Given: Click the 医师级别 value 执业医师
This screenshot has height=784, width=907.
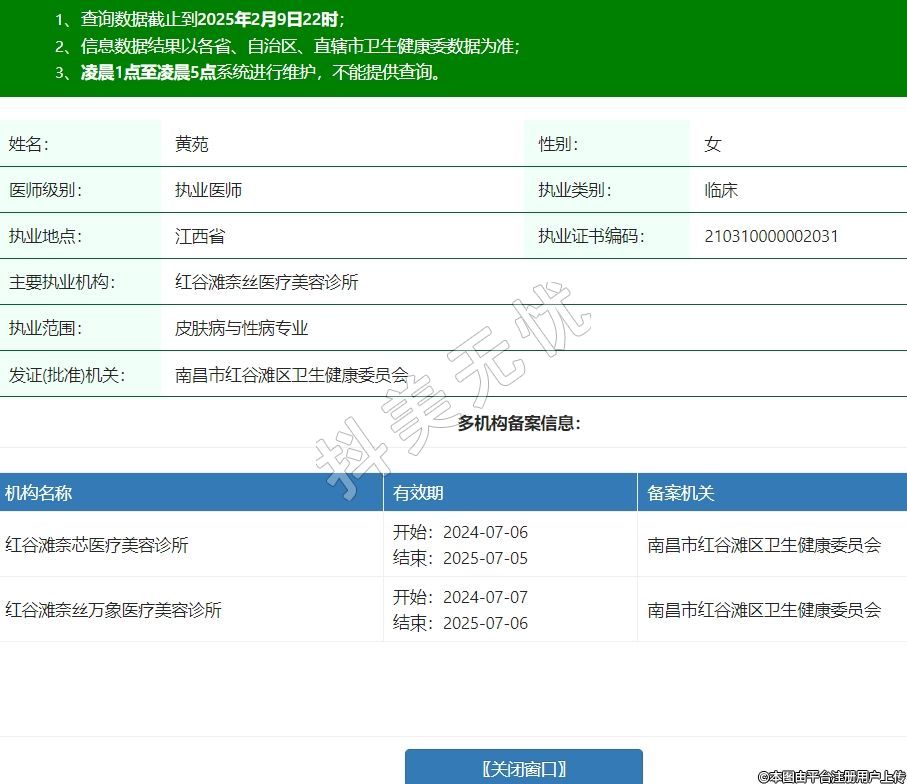Looking at the screenshot, I should click(x=208, y=190).
